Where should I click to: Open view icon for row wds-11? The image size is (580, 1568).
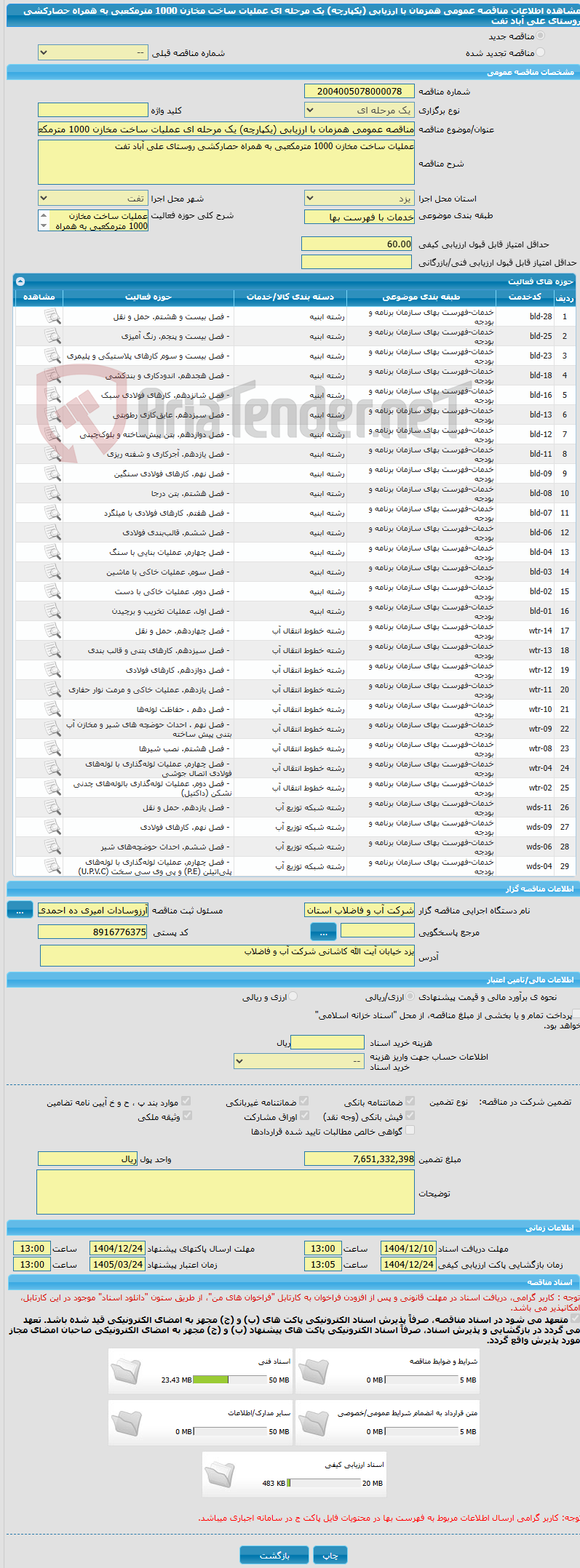[x=52, y=807]
